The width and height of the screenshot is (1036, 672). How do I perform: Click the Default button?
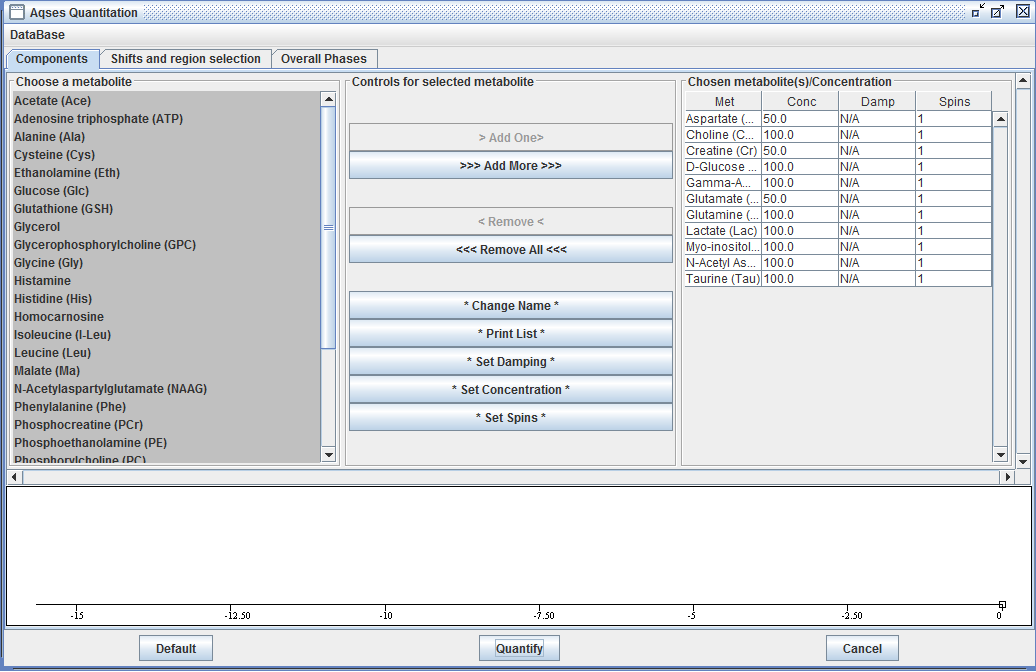click(176, 648)
